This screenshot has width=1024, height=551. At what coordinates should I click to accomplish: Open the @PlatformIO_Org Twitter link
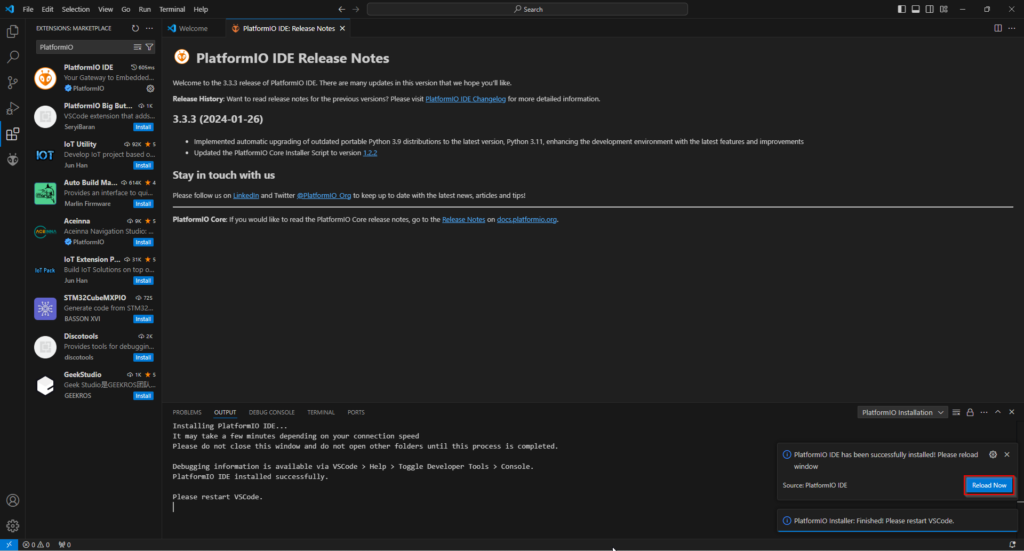(324, 195)
